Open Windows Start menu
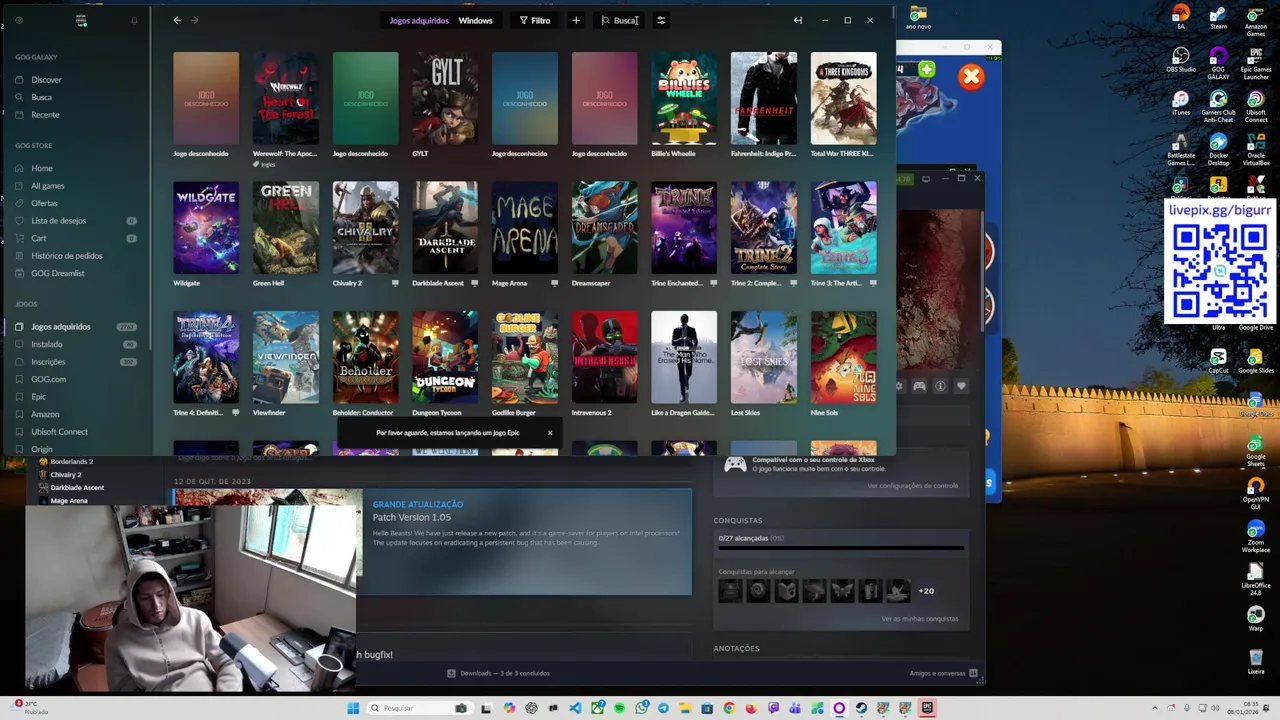 (353, 708)
